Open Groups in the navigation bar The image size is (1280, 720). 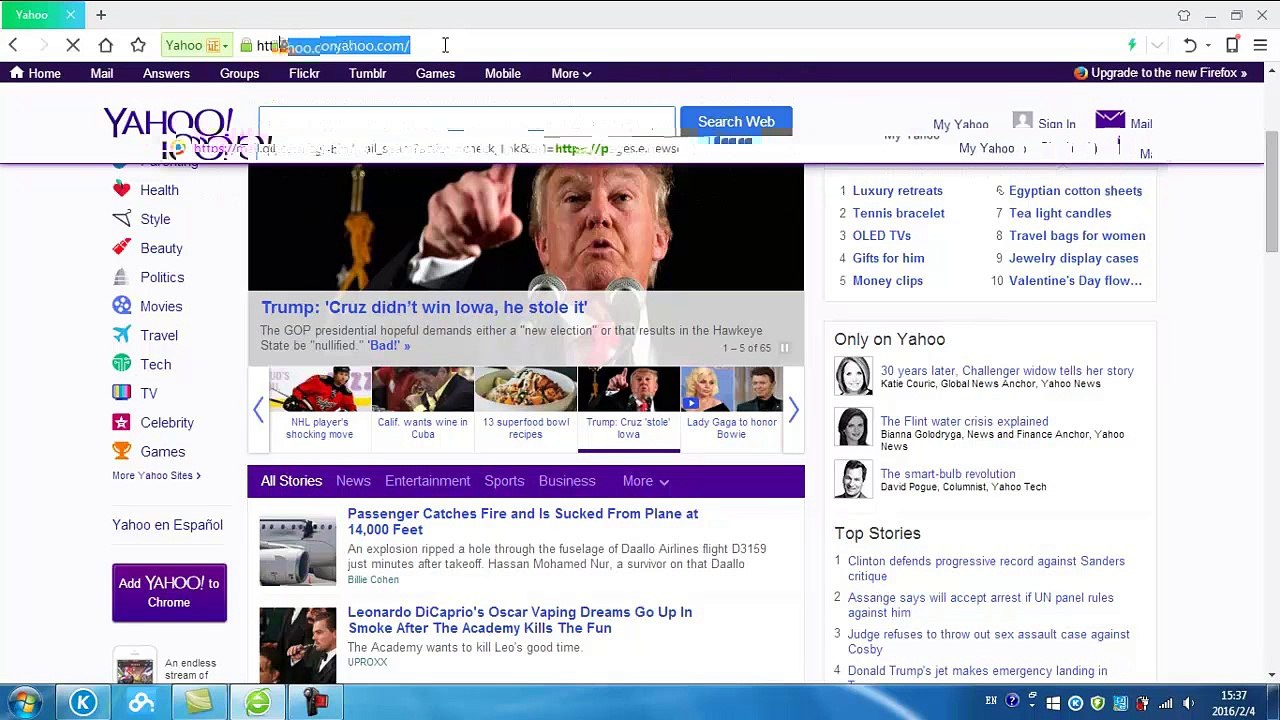[239, 73]
